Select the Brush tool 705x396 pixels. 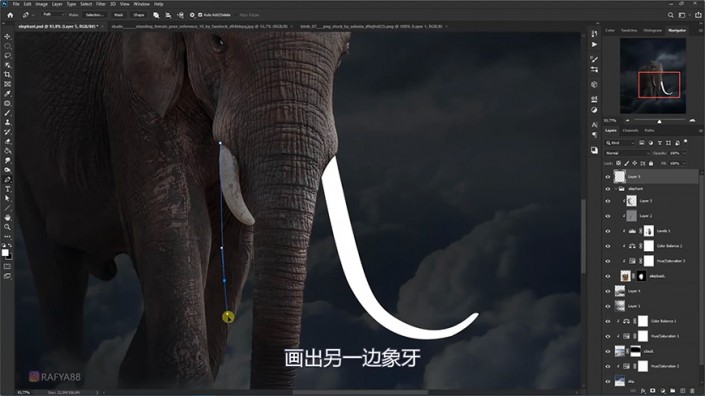point(7,113)
